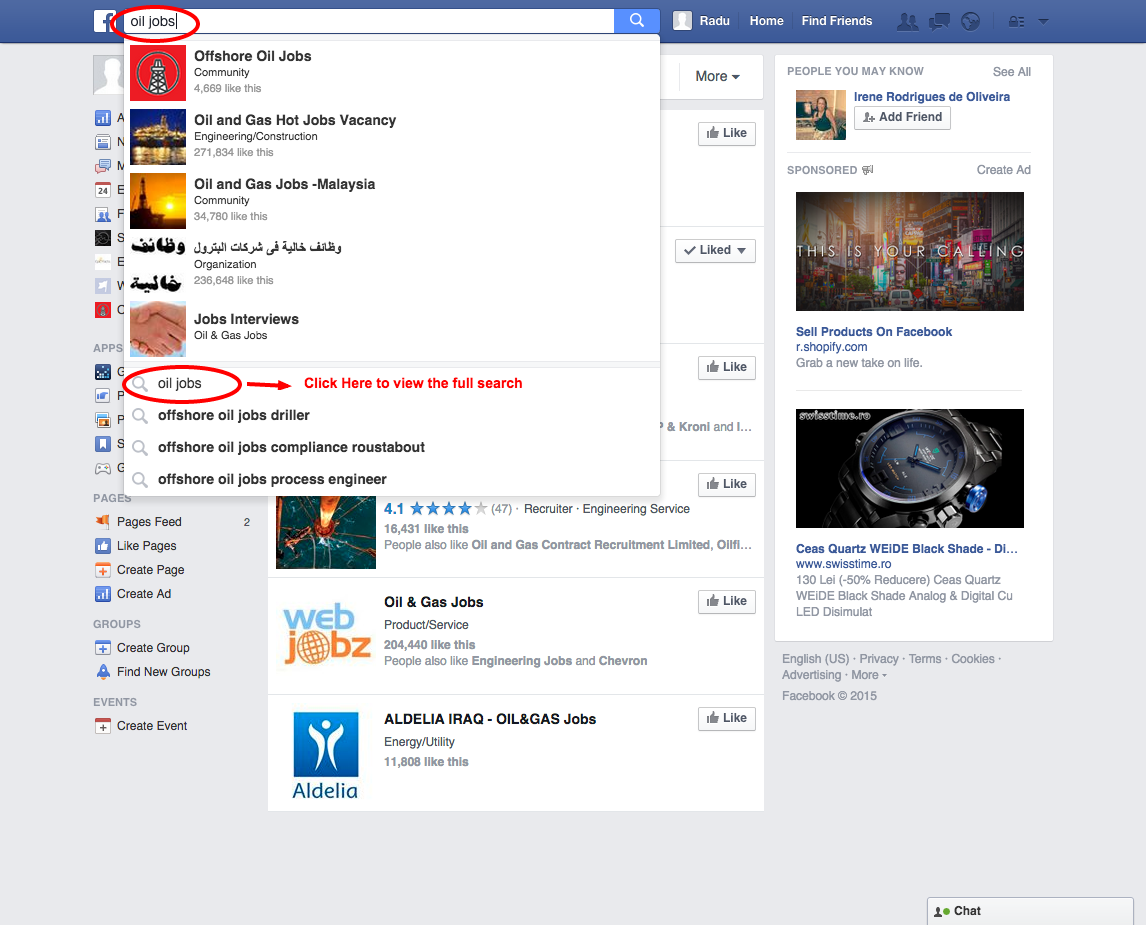Open Create Event in sidebar
The height and width of the screenshot is (925, 1146).
click(152, 726)
